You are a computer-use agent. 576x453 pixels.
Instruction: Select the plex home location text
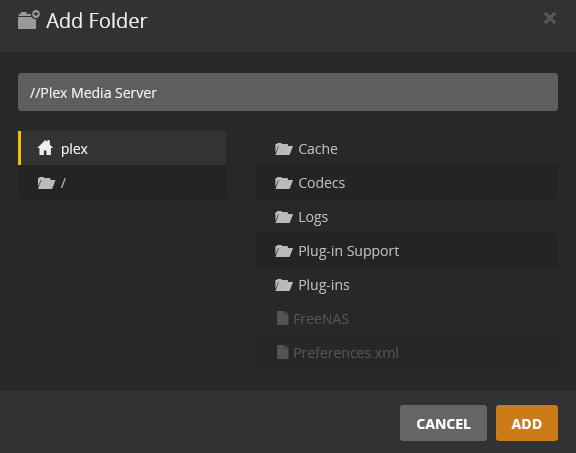pyautogui.click(x=74, y=149)
